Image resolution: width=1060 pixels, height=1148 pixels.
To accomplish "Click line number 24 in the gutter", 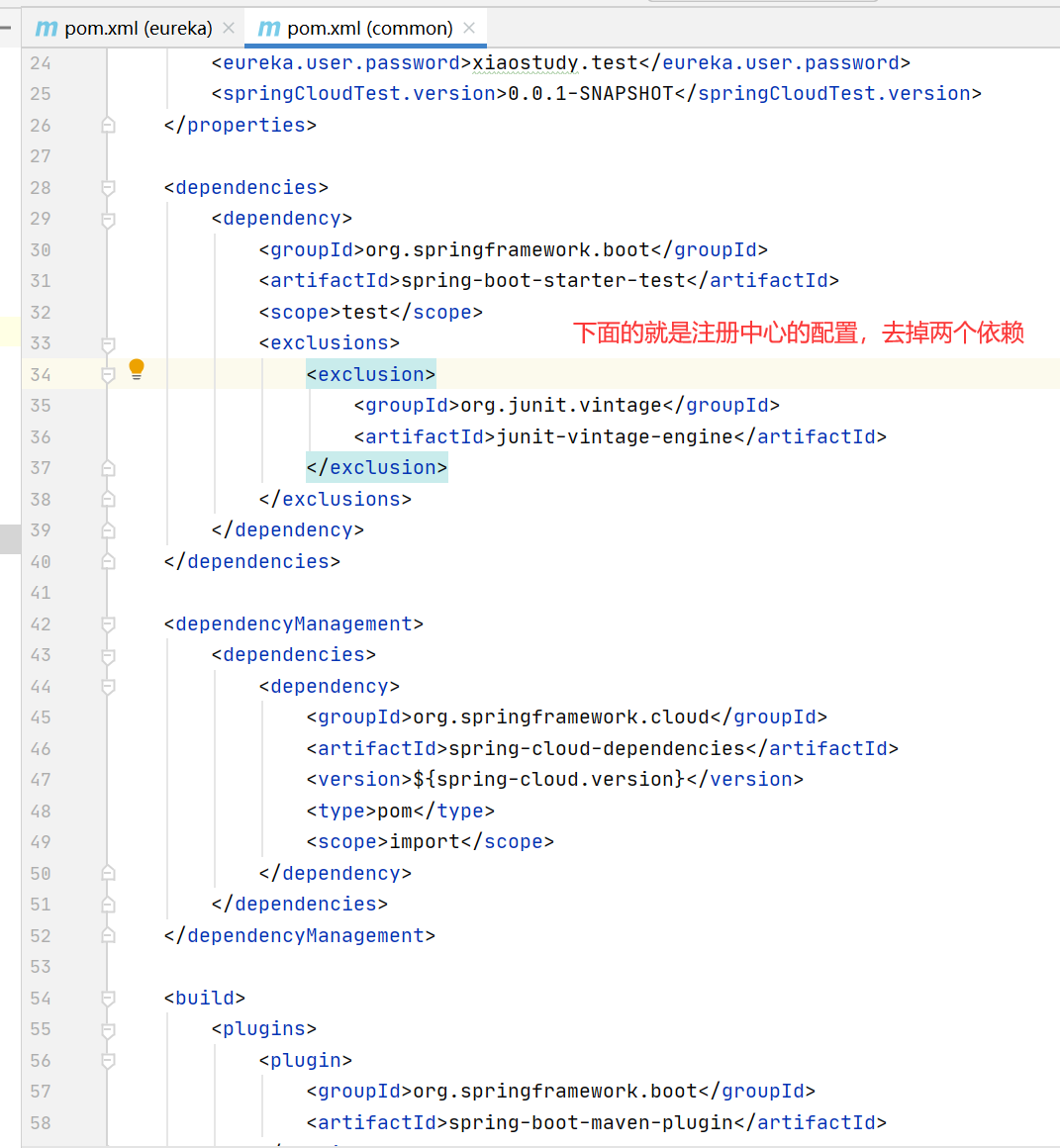I will 41,63.
